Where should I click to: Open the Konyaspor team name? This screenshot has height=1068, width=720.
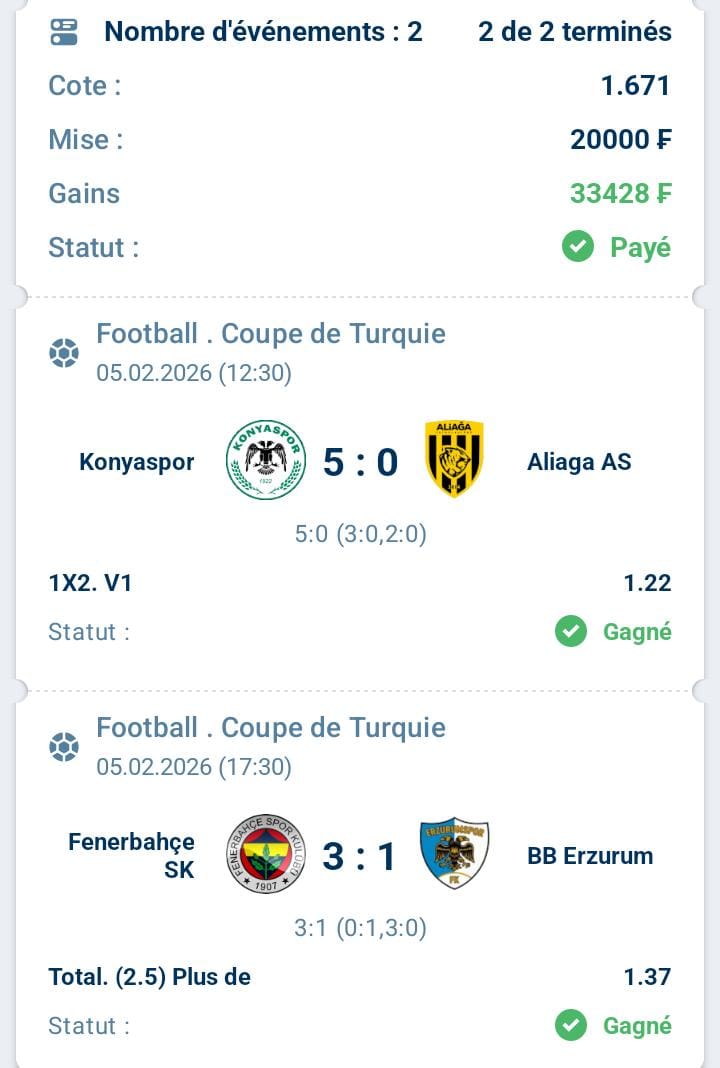click(137, 462)
